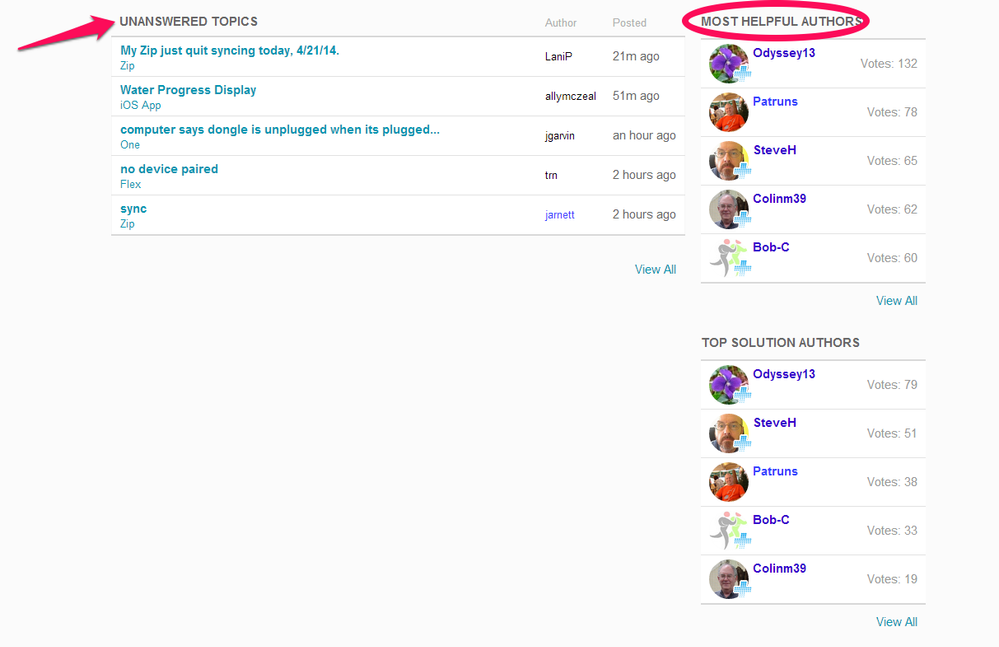
Task: Select the 'Votes: 38' text
Action: tap(892, 482)
